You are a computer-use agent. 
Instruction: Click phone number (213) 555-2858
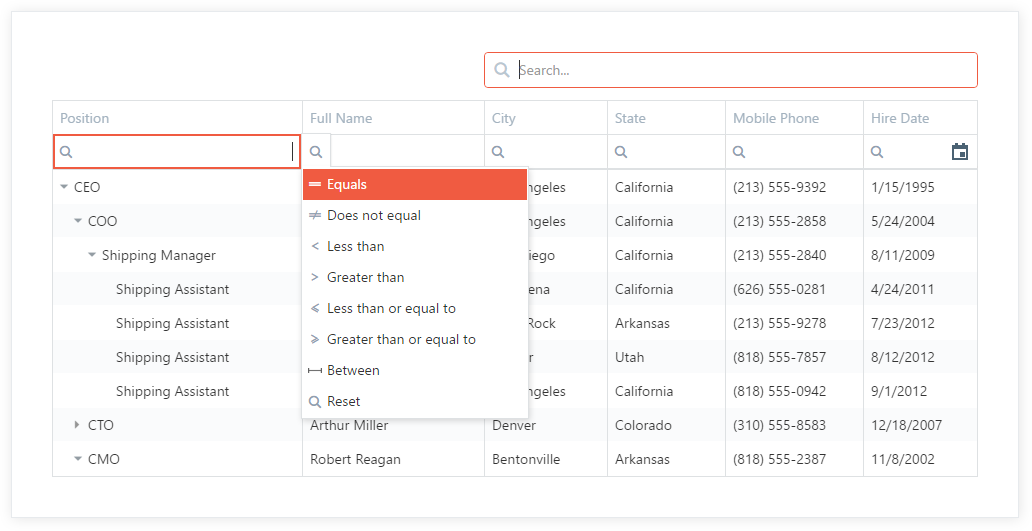[779, 221]
